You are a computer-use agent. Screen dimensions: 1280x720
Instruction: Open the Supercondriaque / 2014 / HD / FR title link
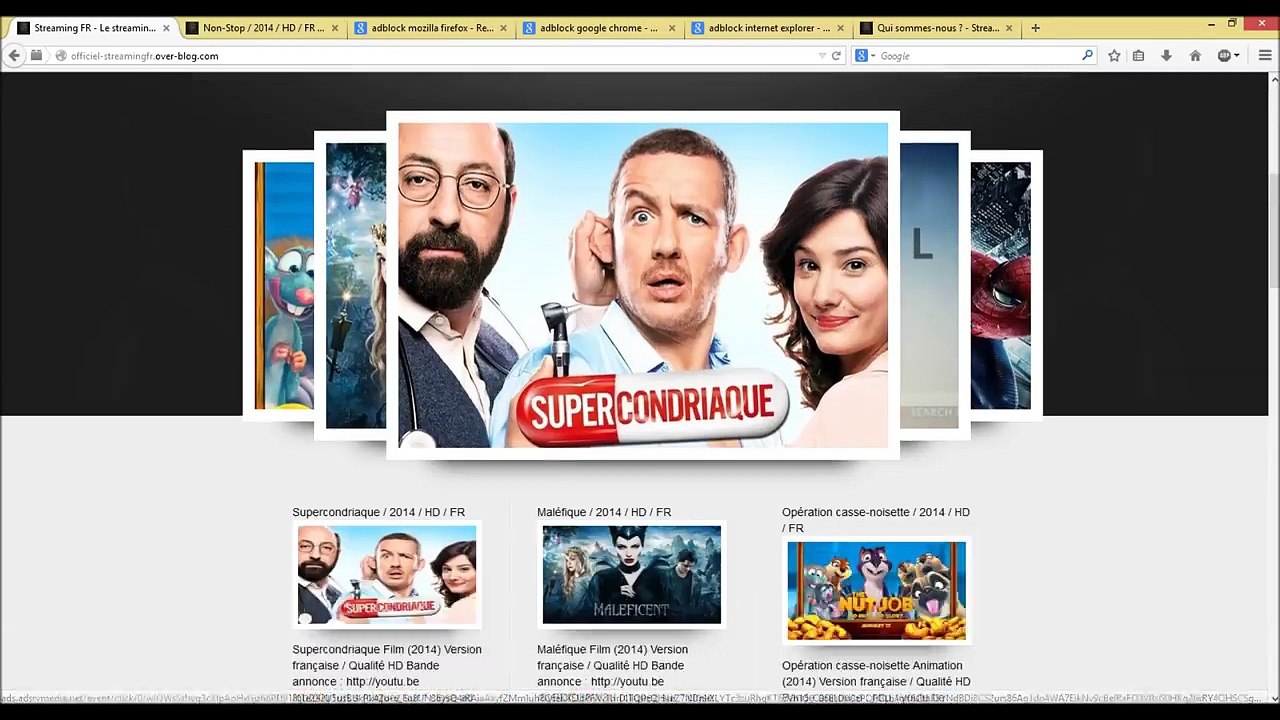(x=378, y=512)
